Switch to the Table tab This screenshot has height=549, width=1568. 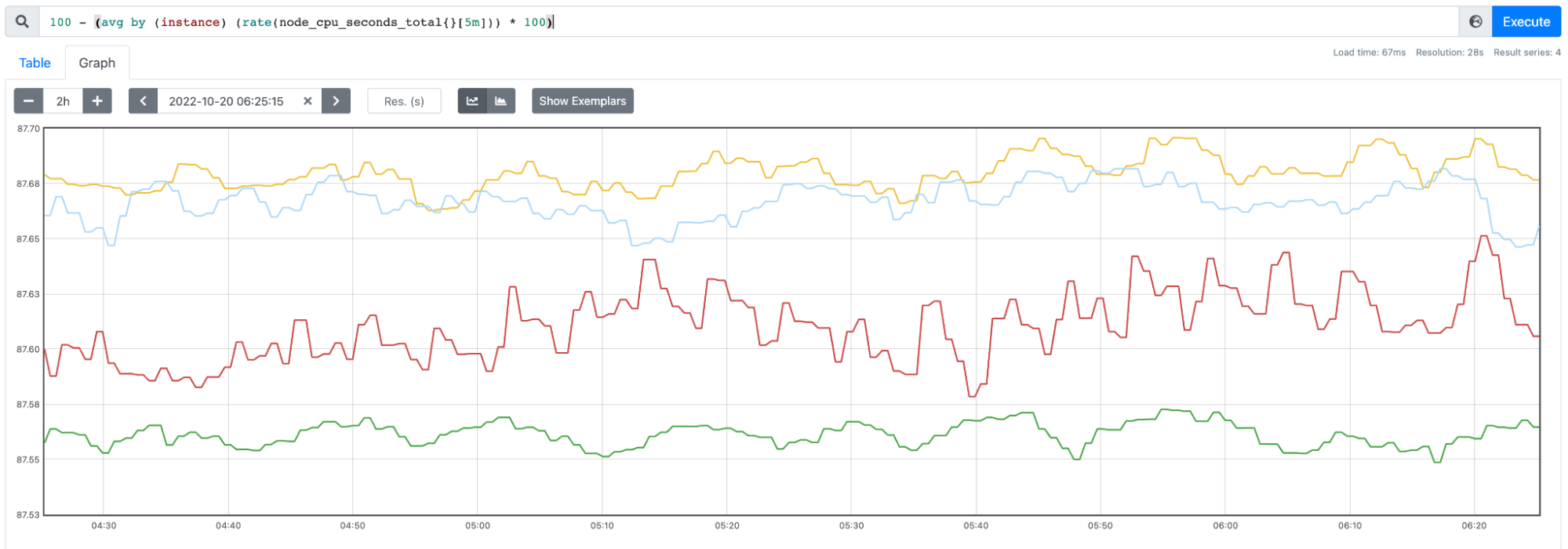35,63
